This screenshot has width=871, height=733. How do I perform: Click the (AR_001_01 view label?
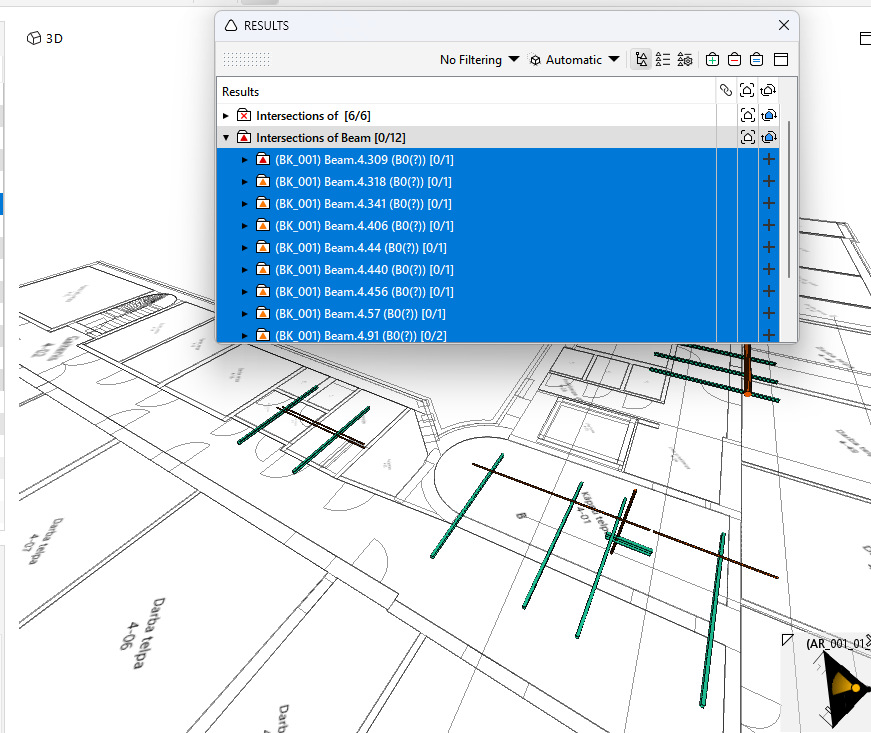[838, 643]
